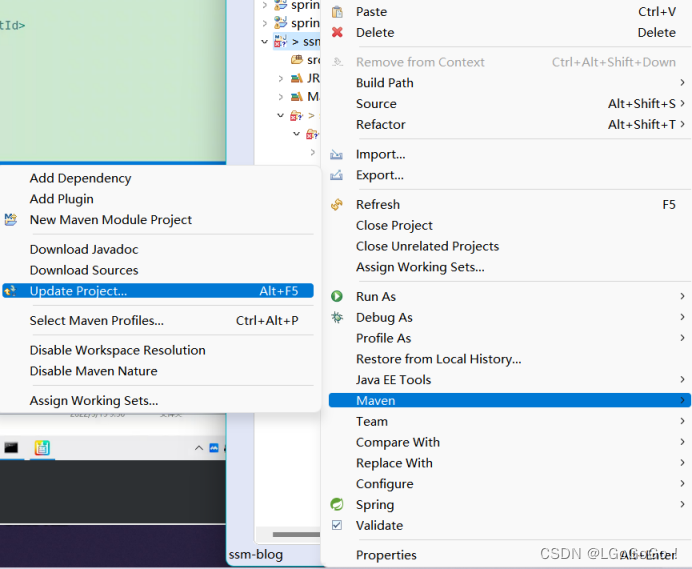Screen dimensions: 692x569
Task: Open Properties from the context menu
Action: (510, 554)
